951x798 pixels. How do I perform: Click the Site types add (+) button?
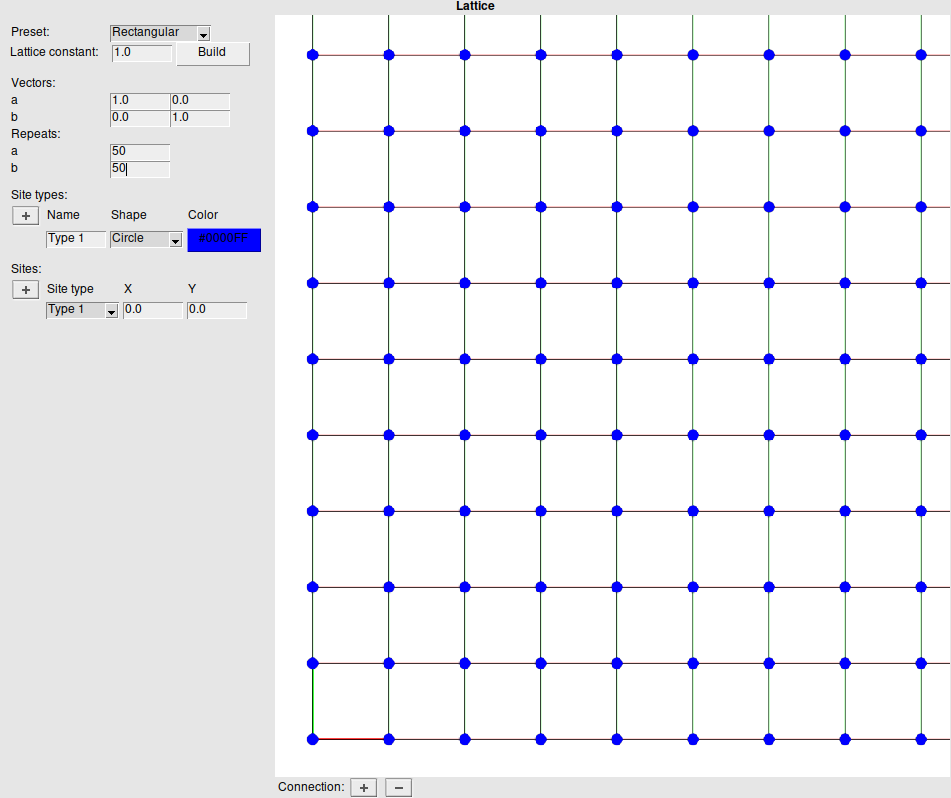(x=25, y=215)
